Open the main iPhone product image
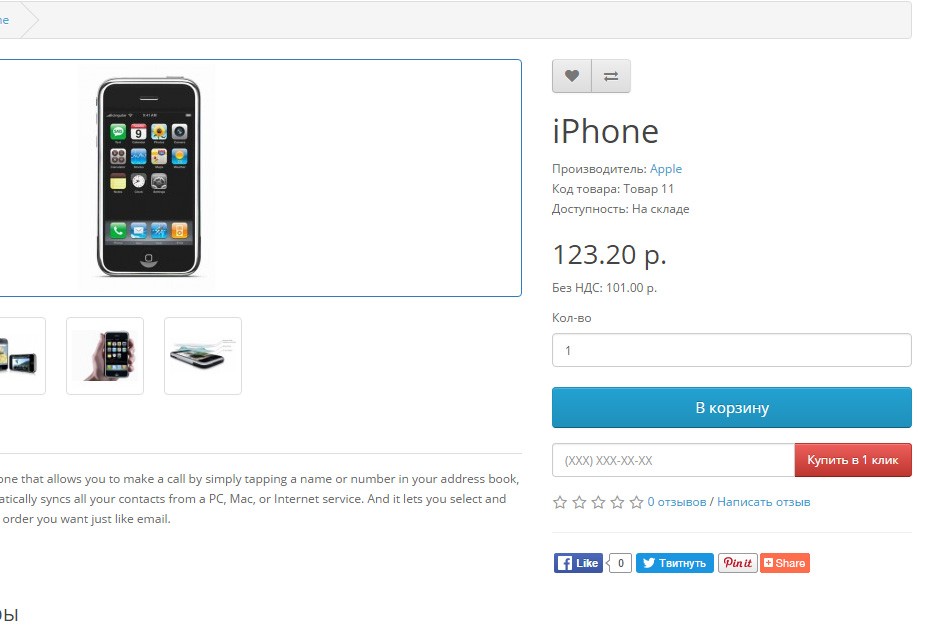 148,177
